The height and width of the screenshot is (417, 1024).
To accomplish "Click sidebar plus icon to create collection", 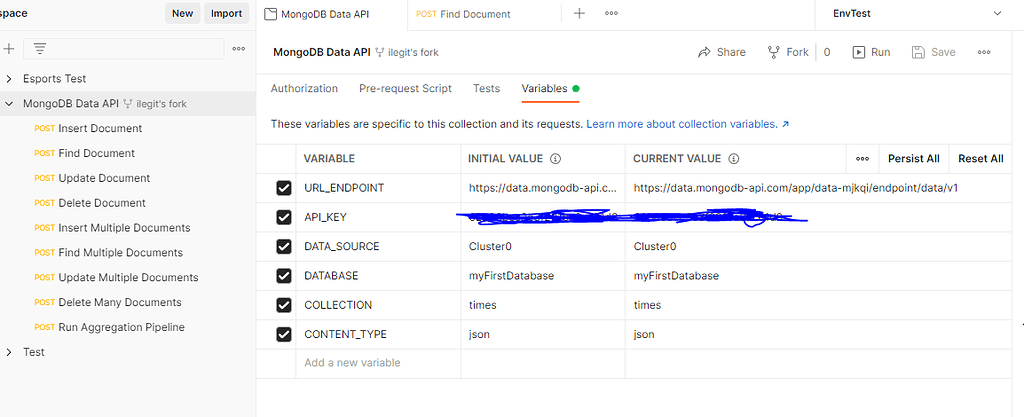I will coord(9,48).
